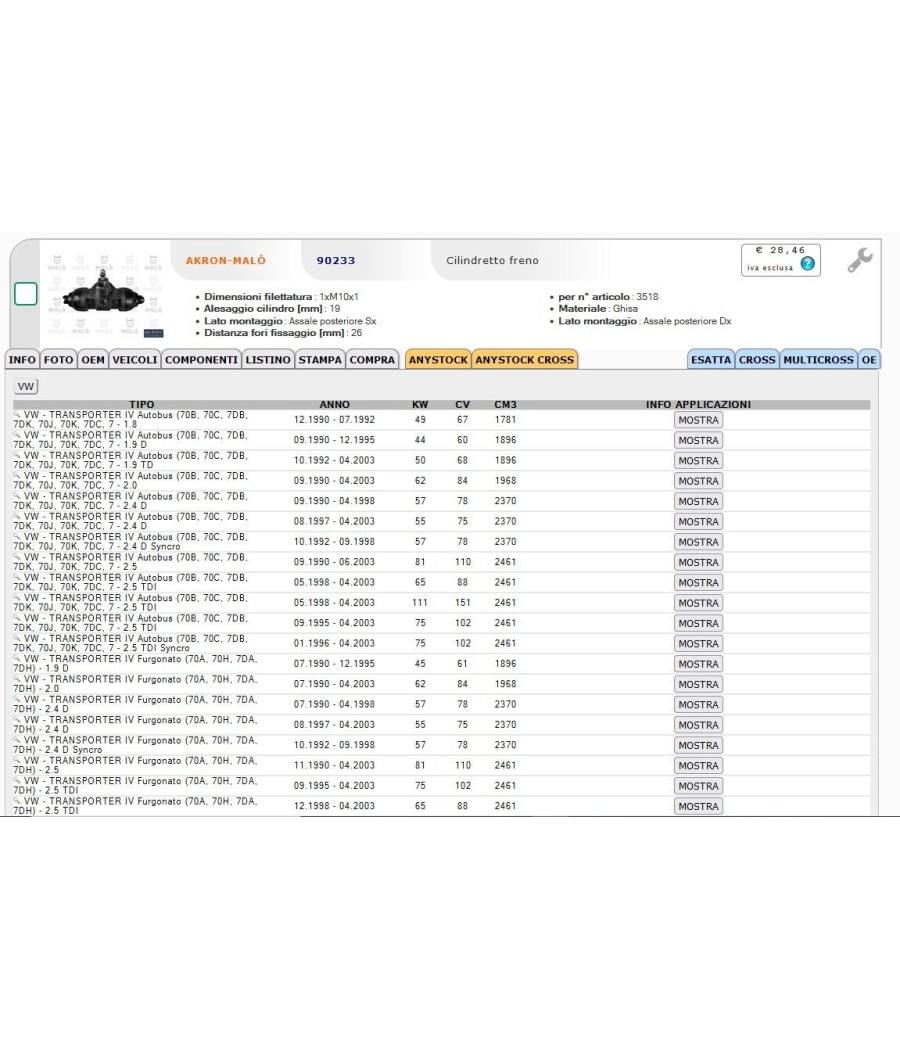Open the ANYSTOCK CROSS tab
The width and height of the screenshot is (900, 1050).
(525, 360)
